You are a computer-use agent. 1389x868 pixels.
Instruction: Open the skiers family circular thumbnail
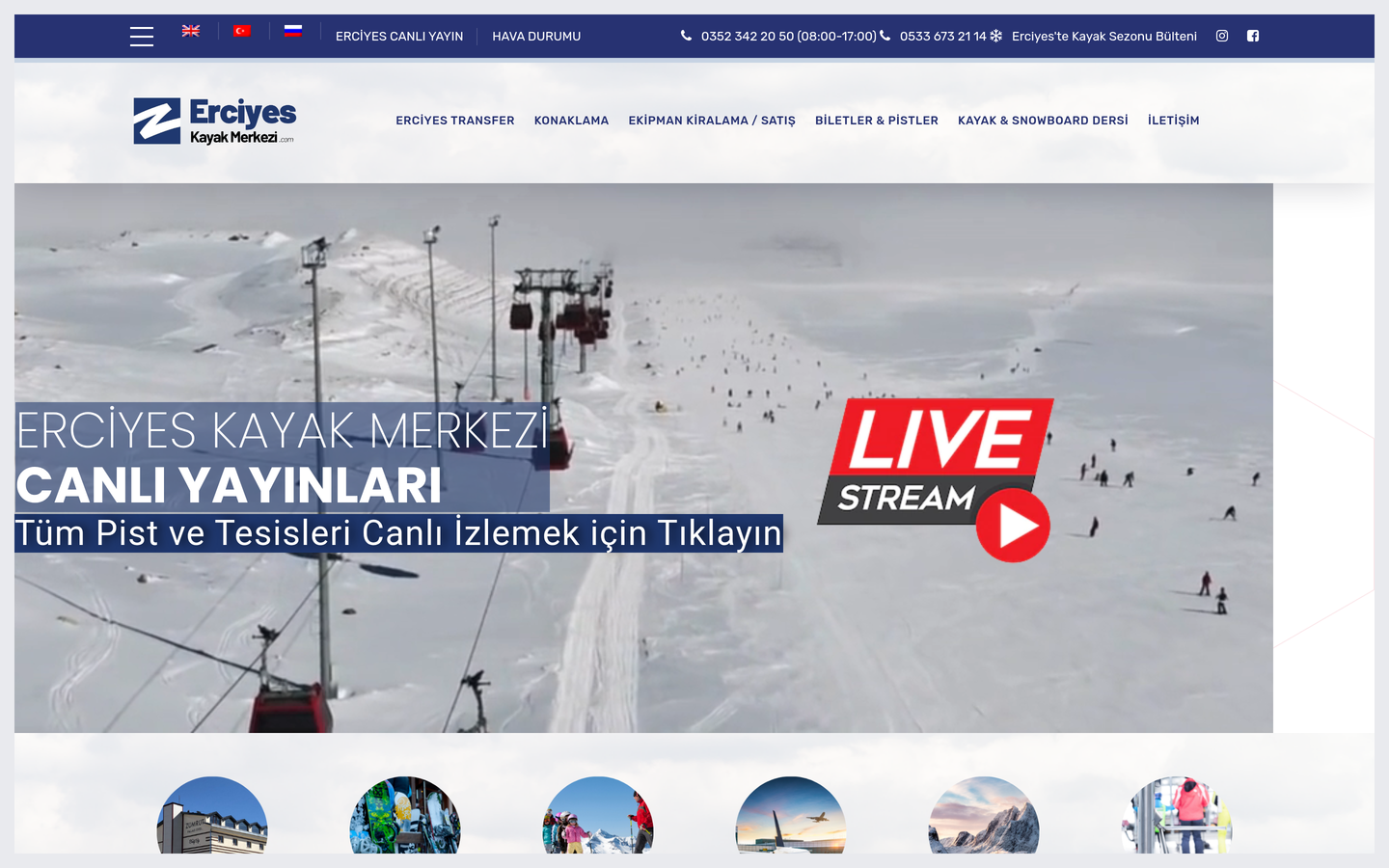[x=598, y=815]
